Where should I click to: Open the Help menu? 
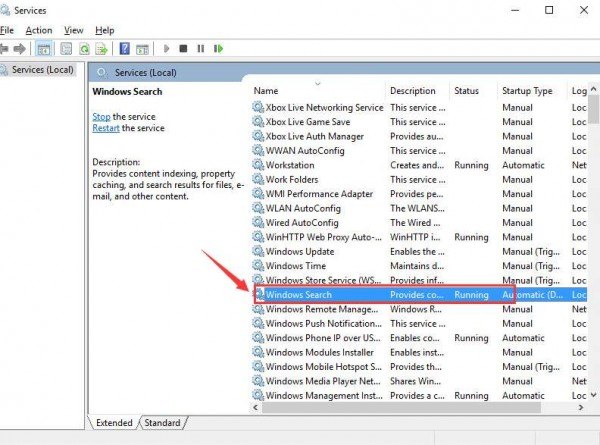104,30
